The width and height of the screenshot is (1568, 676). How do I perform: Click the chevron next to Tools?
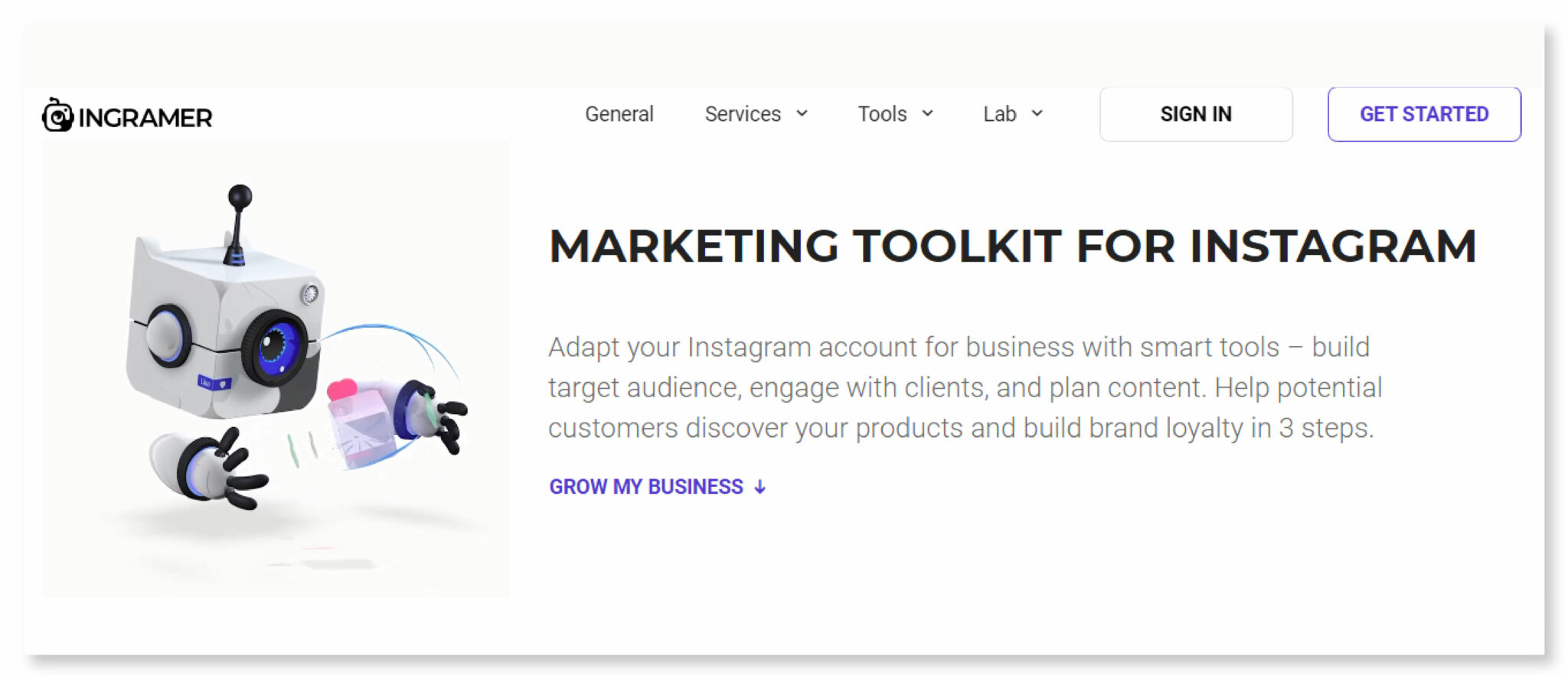pyautogui.click(x=927, y=114)
